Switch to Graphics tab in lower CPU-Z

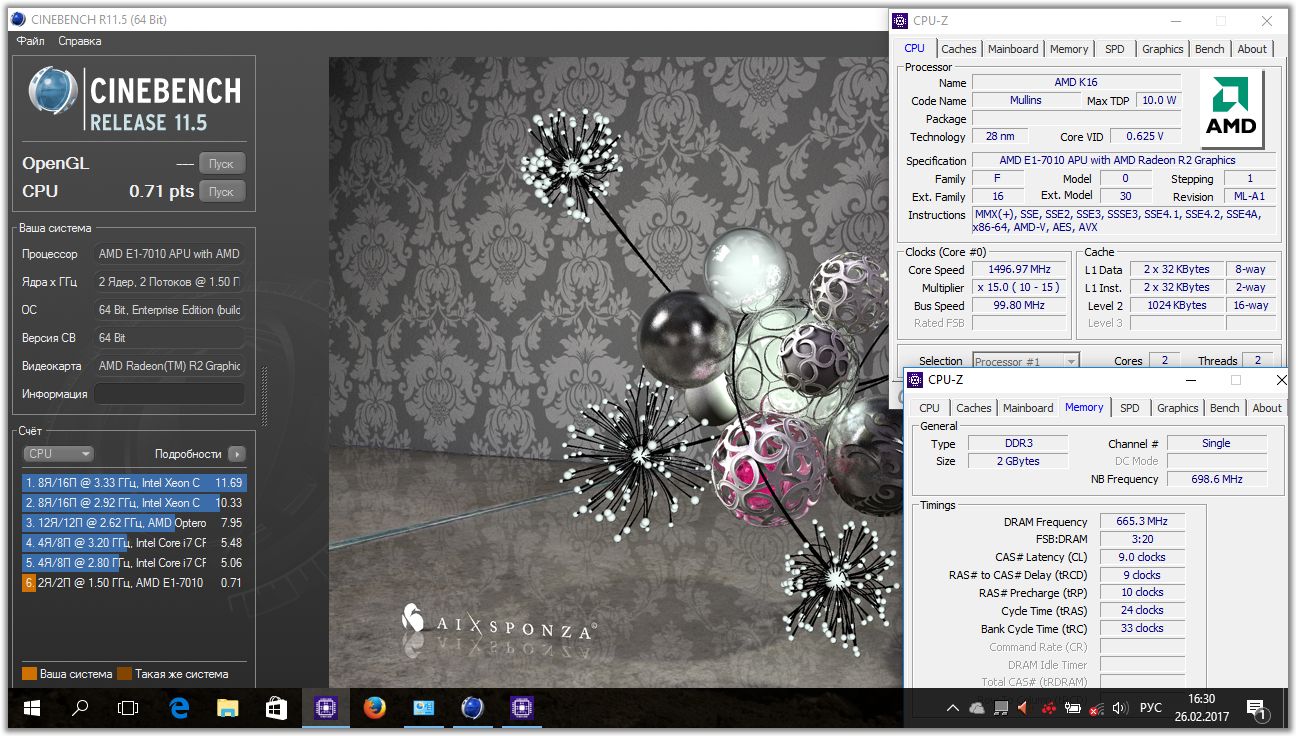pos(1178,408)
